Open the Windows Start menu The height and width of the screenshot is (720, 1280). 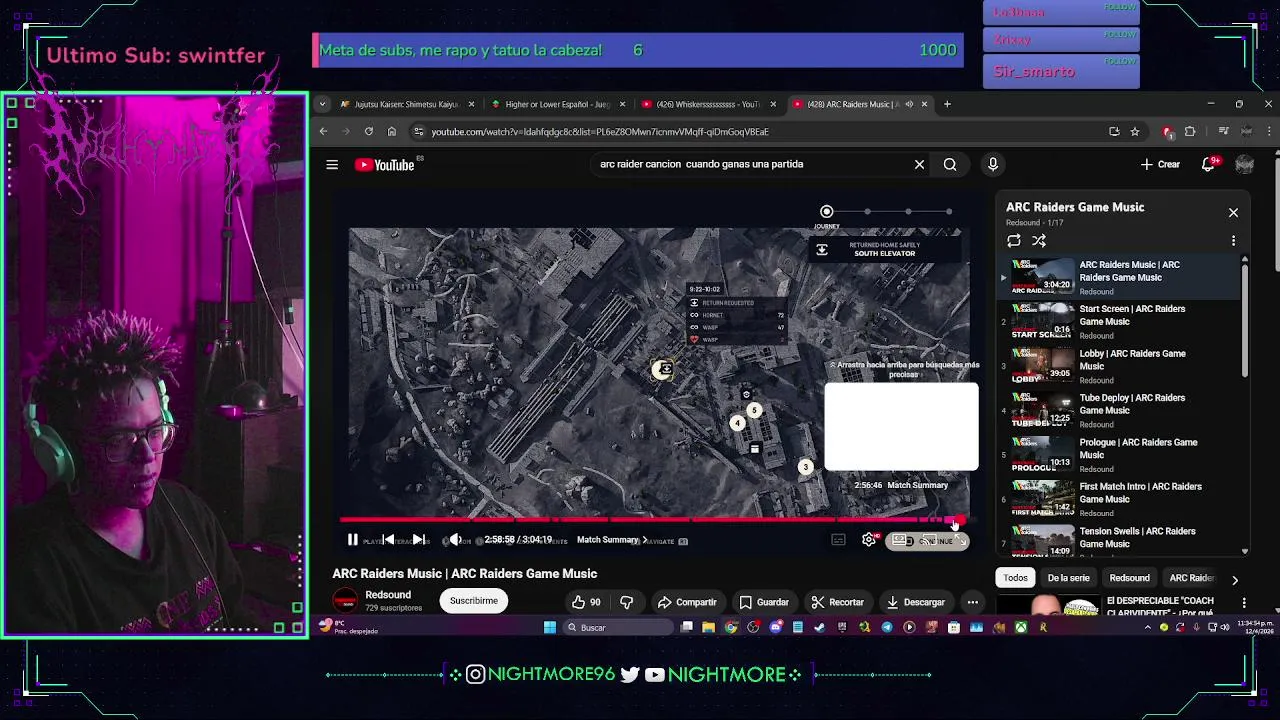click(549, 627)
